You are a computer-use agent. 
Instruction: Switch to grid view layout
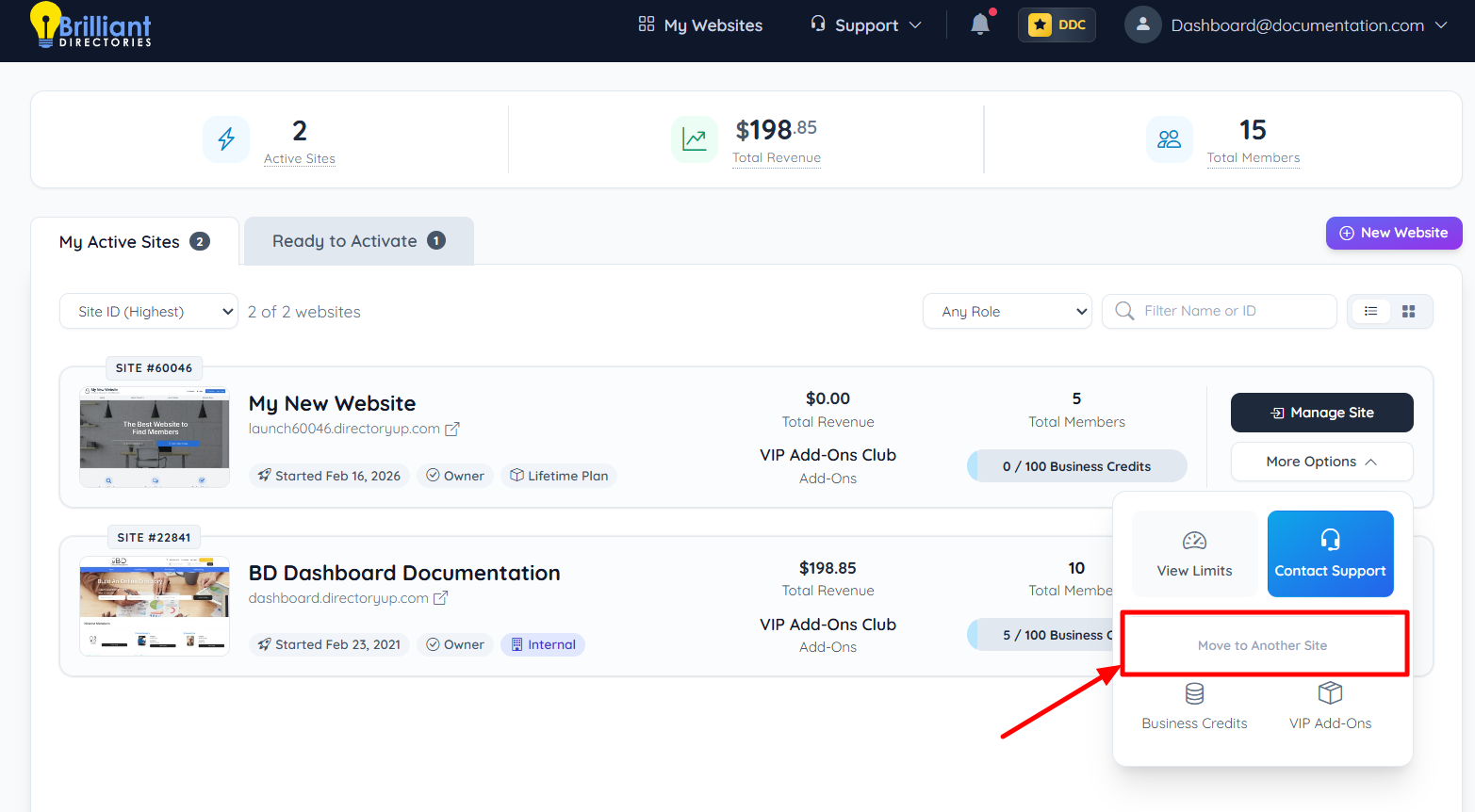[1409, 311]
